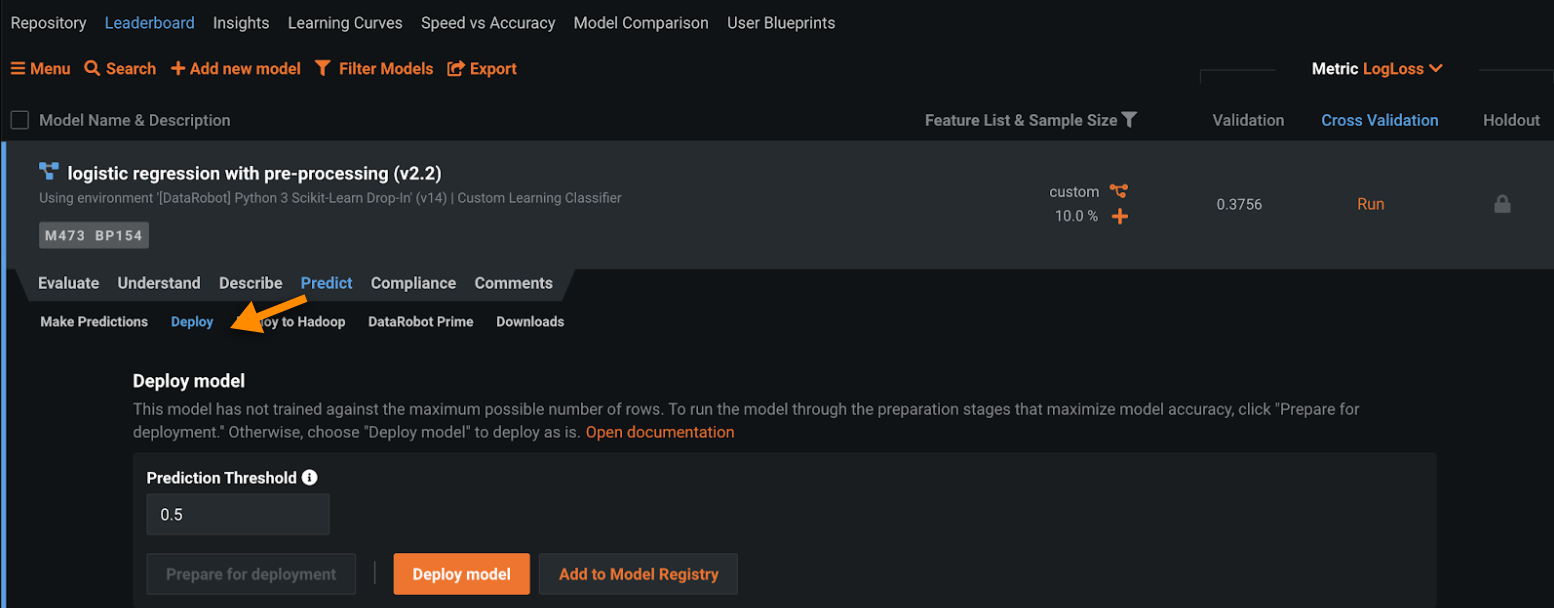Click the blueprint icon beside the model name
This screenshot has height=608, width=1554.
49,171
